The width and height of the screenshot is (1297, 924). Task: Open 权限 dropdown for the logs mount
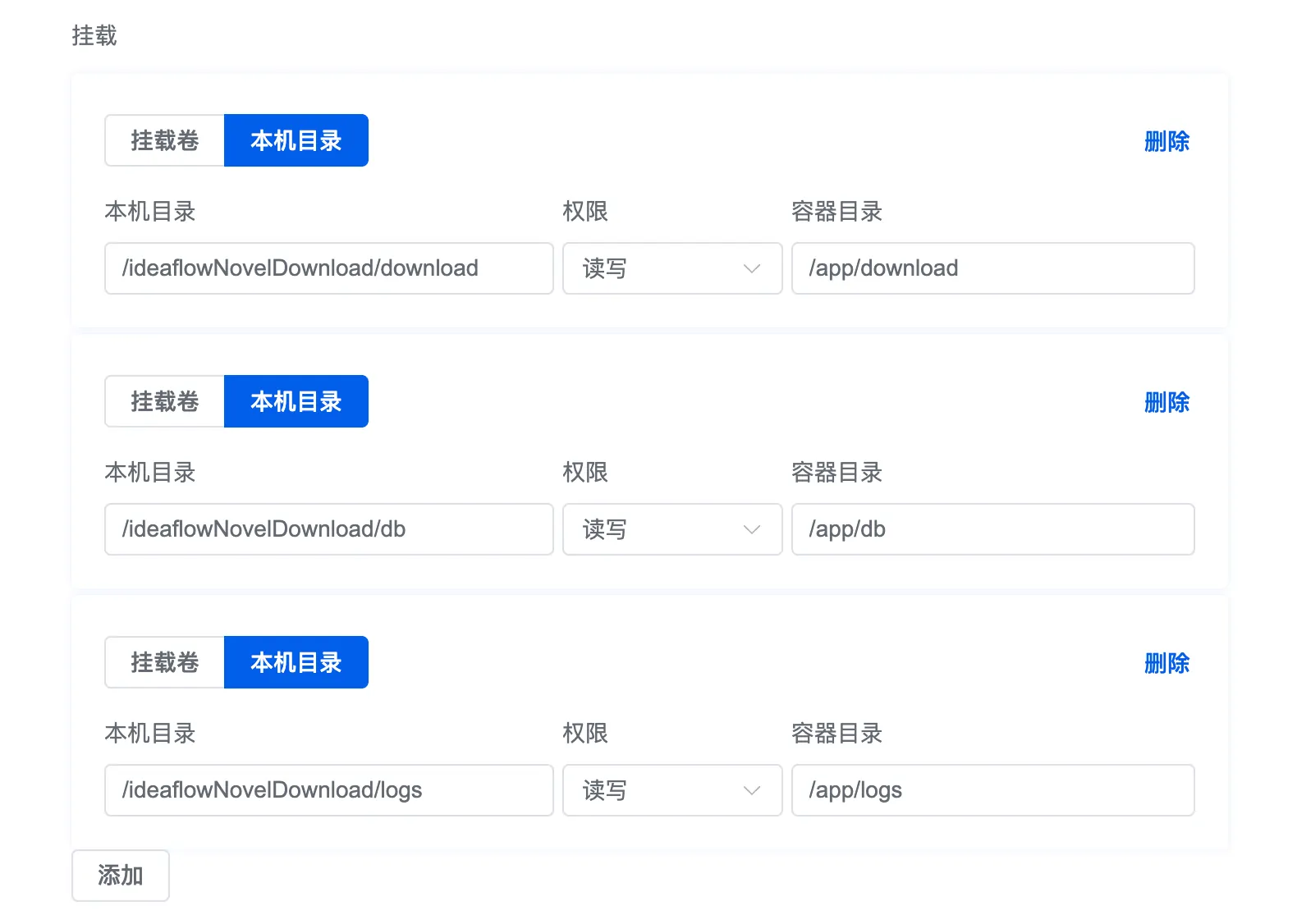tap(672, 790)
